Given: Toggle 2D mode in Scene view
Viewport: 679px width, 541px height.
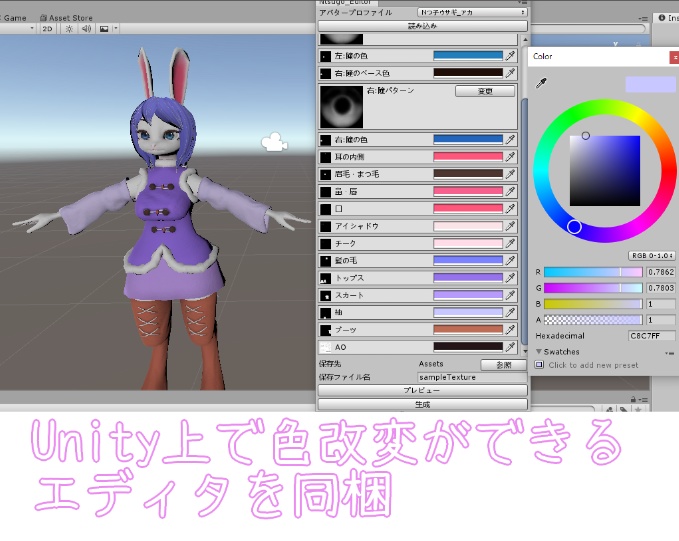Looking at the screenshot, I should tap(47, 29).
